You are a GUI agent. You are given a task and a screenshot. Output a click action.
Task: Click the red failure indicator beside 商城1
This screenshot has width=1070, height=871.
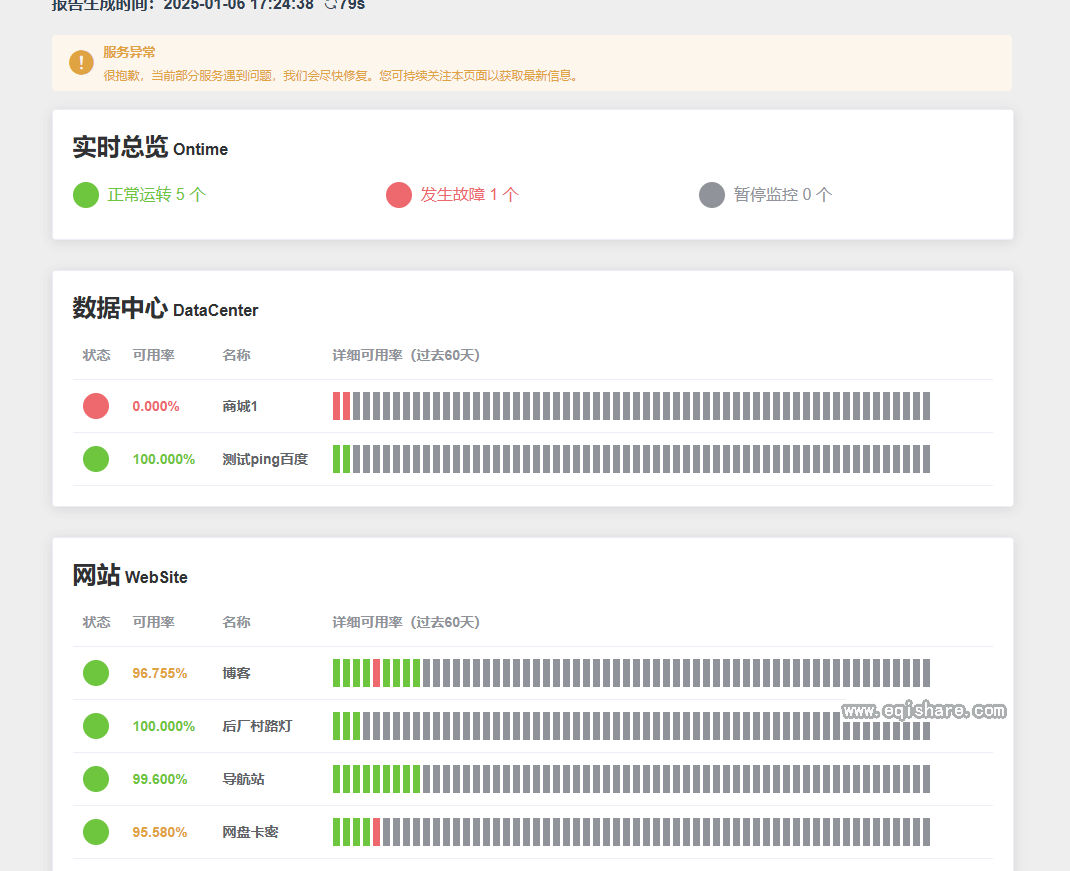coord(95,406)
